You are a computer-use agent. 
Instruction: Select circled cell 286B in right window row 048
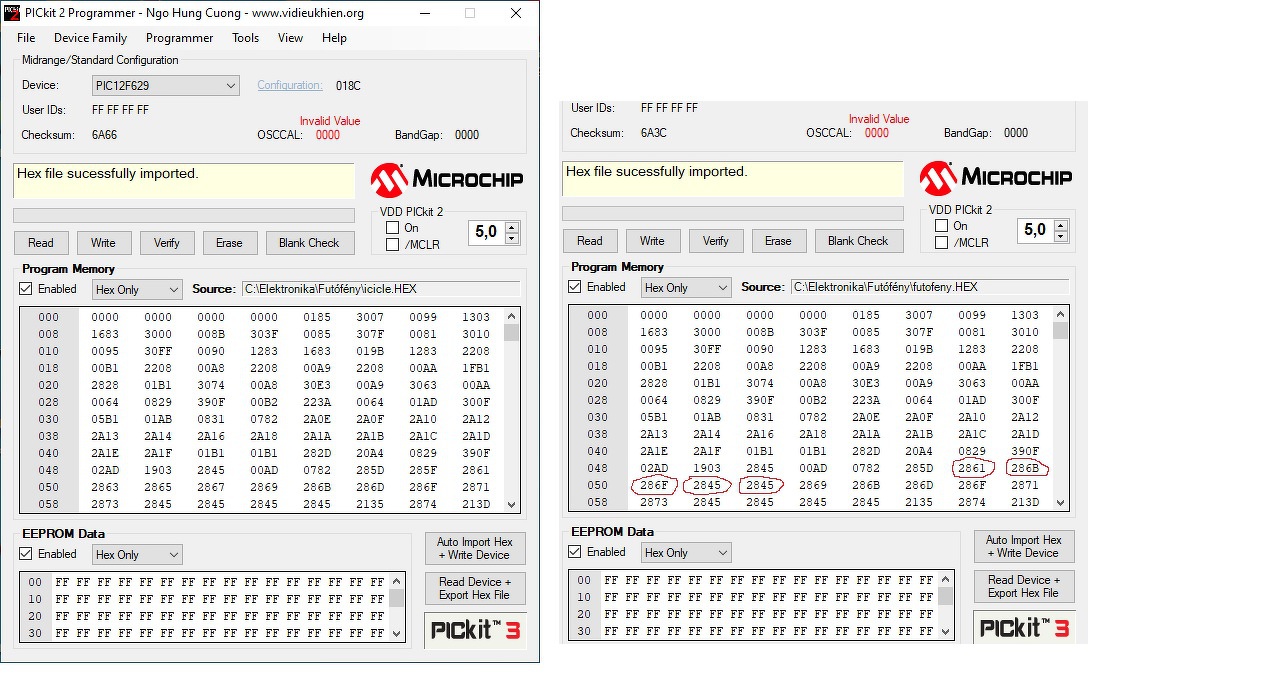tap(1025, 468)
